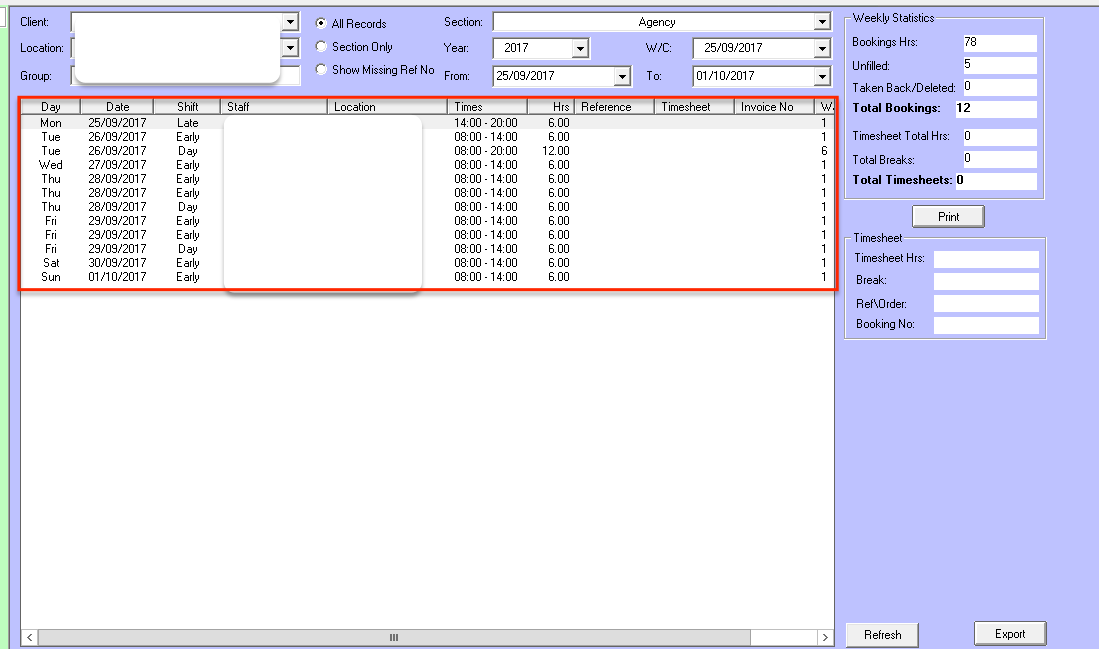Enable Show Missing Ref No option
Screen dimensions: 1099x649
[x=321, y=70]
